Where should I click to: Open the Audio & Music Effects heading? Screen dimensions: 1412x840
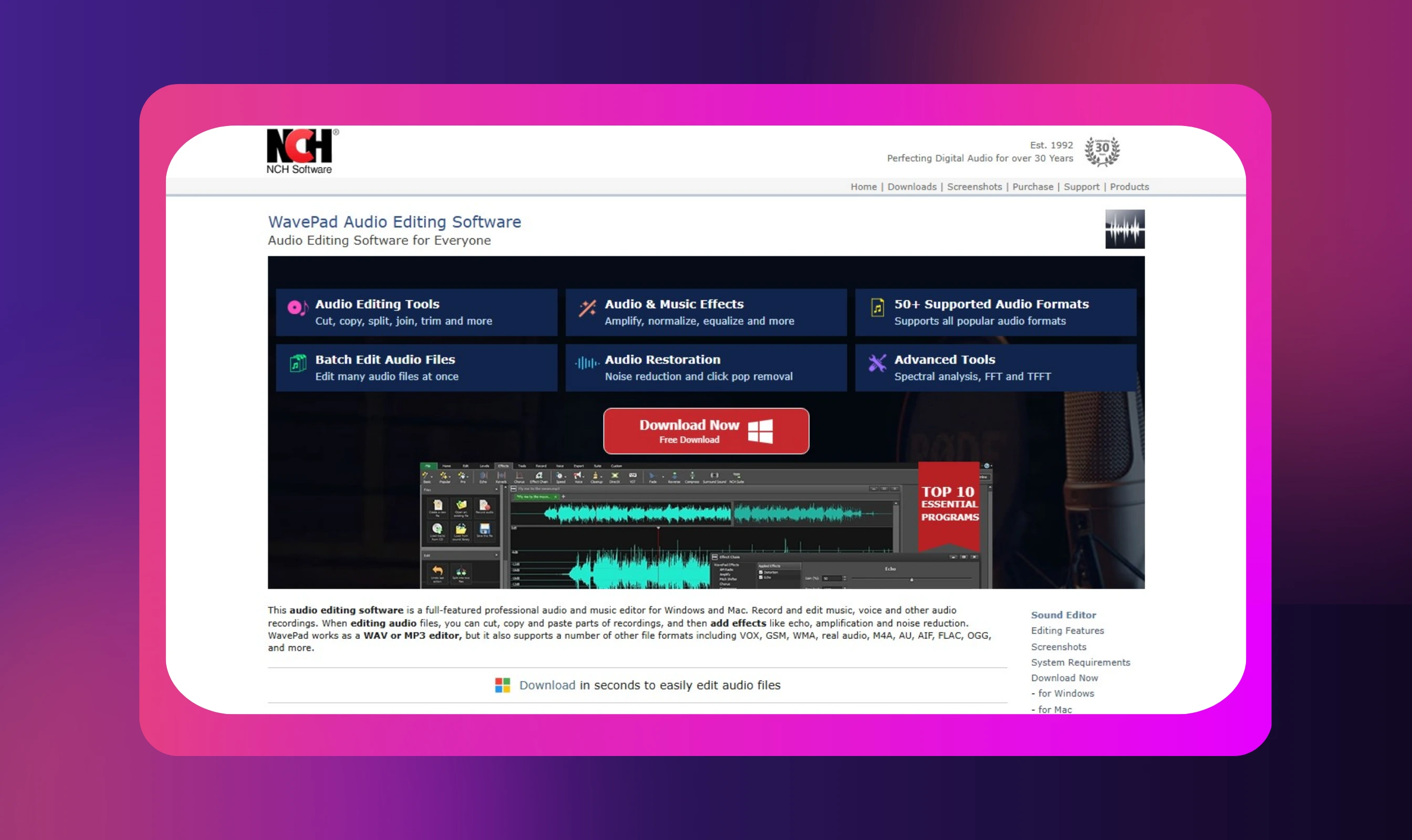pos(674,304)
